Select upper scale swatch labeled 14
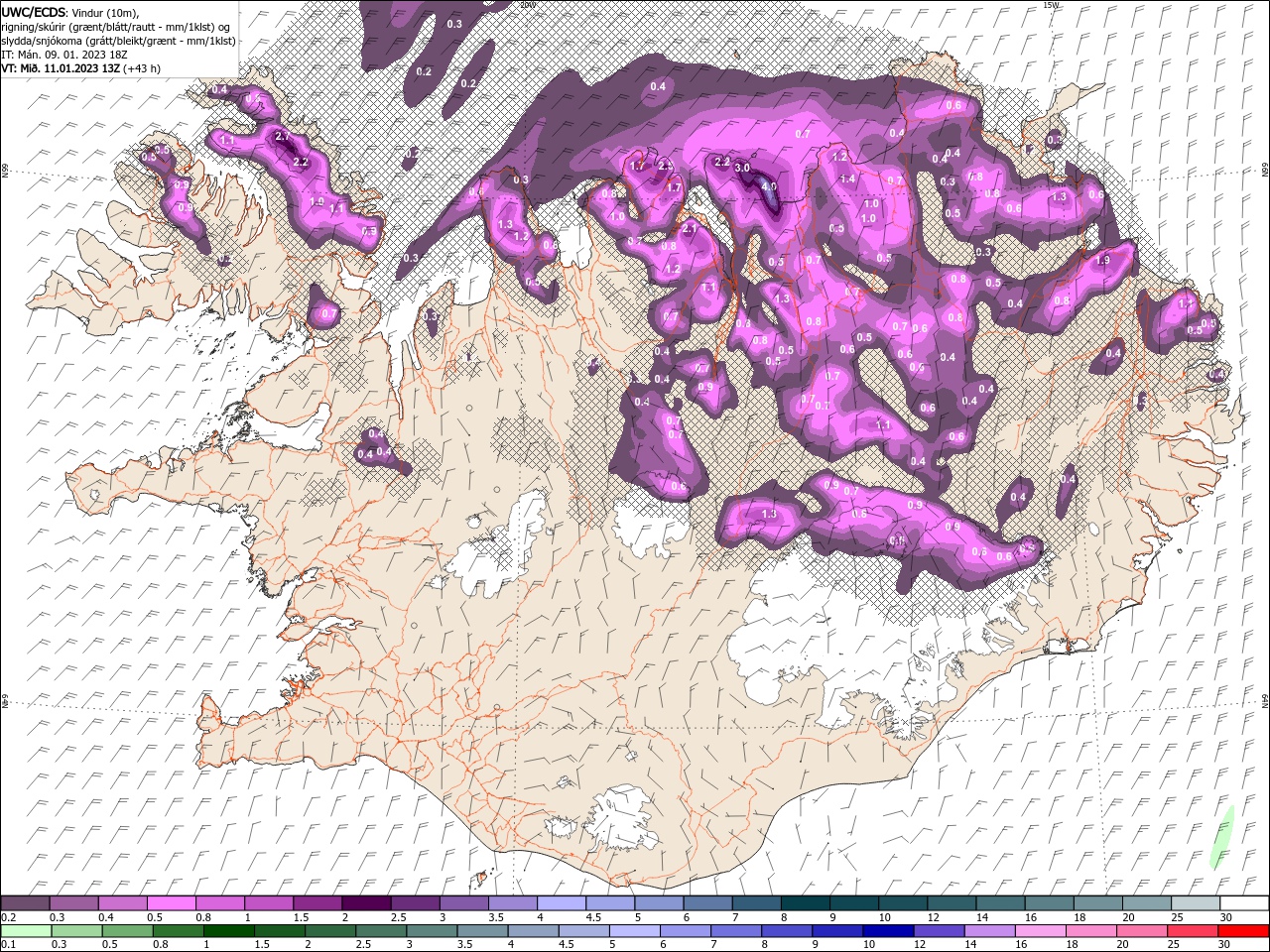This screenshot has width=1270, height=952. pos(1000,903)
